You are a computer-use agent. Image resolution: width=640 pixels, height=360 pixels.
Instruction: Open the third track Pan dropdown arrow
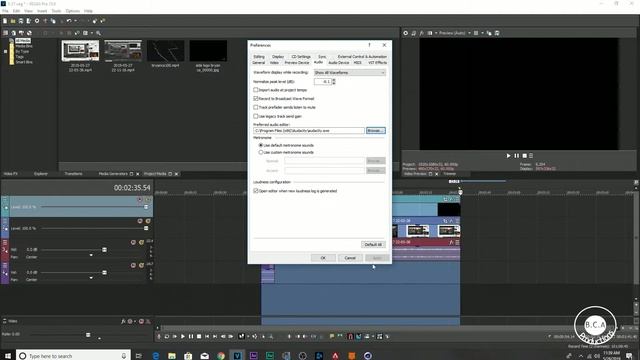[91, 255]
